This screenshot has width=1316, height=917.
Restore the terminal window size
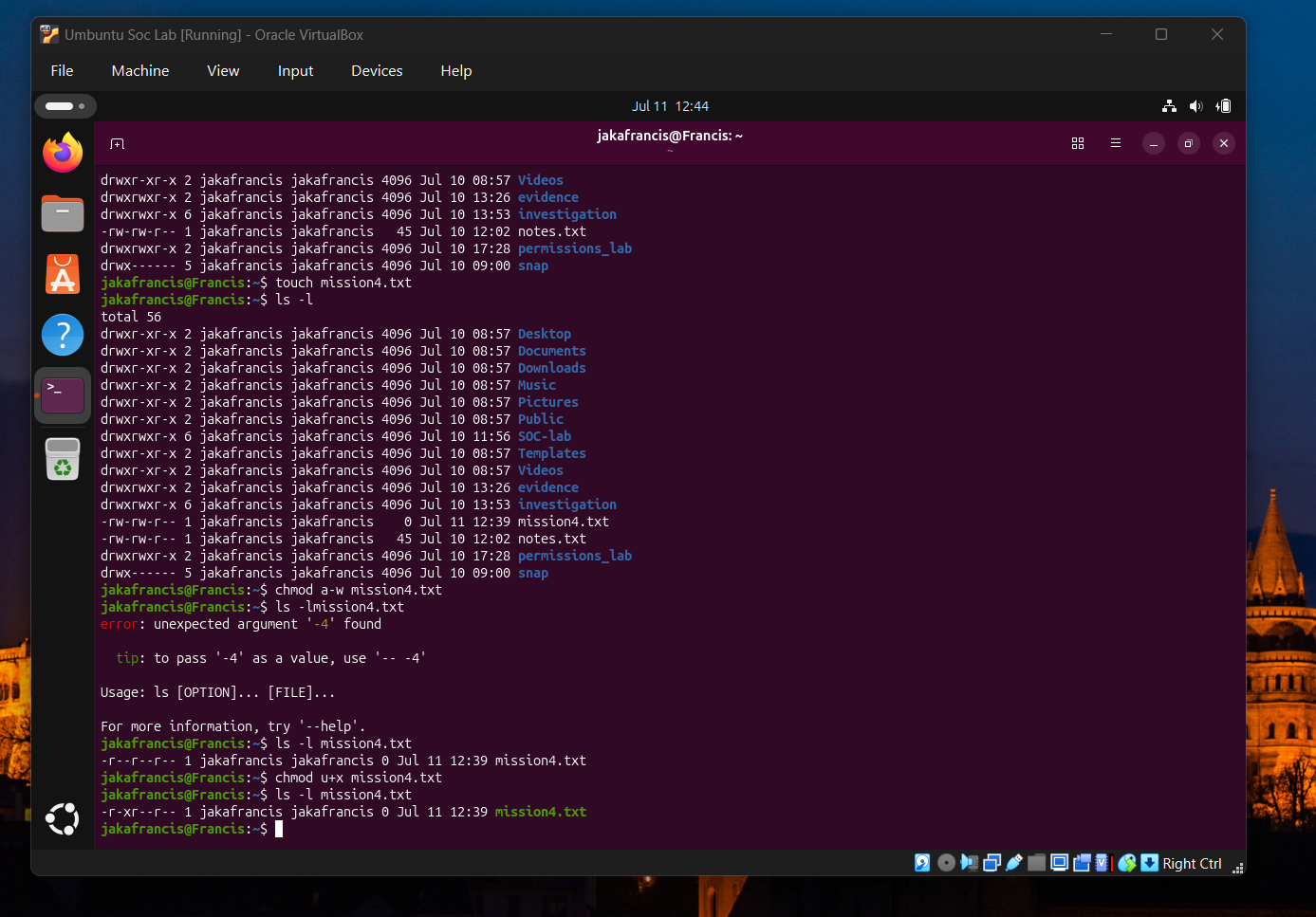tap(1188, 143)
